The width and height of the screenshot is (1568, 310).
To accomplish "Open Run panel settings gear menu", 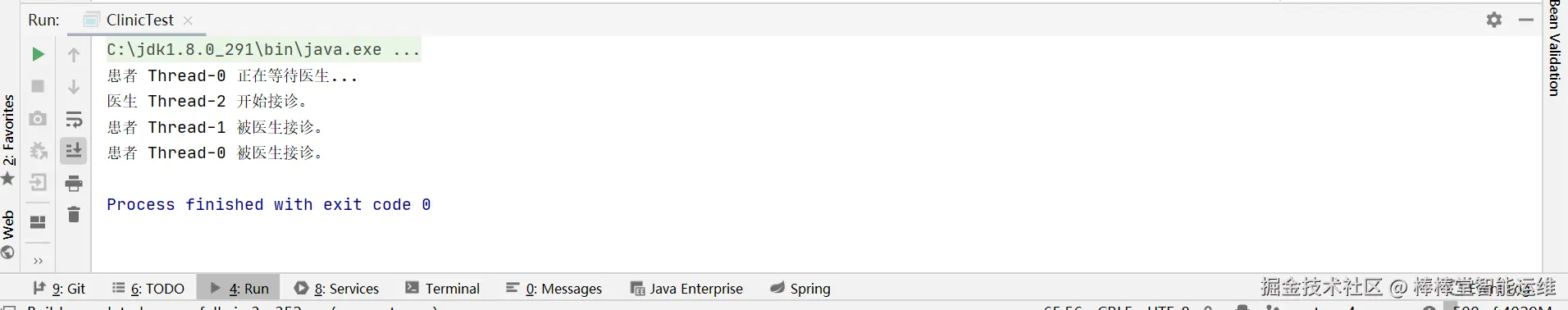I will pos(1494,20).
